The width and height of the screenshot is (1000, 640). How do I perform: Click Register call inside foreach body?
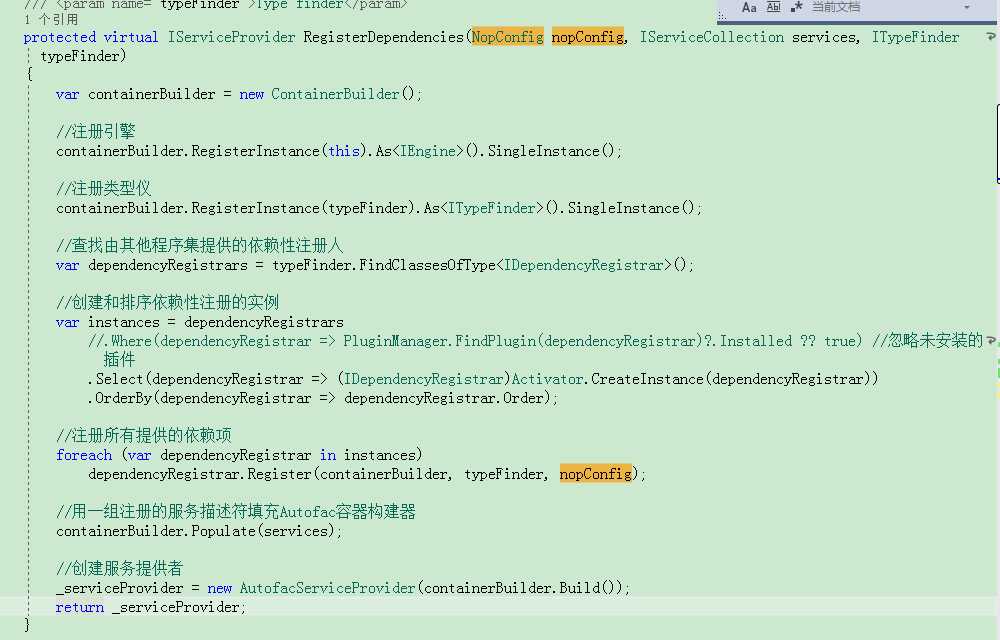pyautogui.click(x=279, y=474)
